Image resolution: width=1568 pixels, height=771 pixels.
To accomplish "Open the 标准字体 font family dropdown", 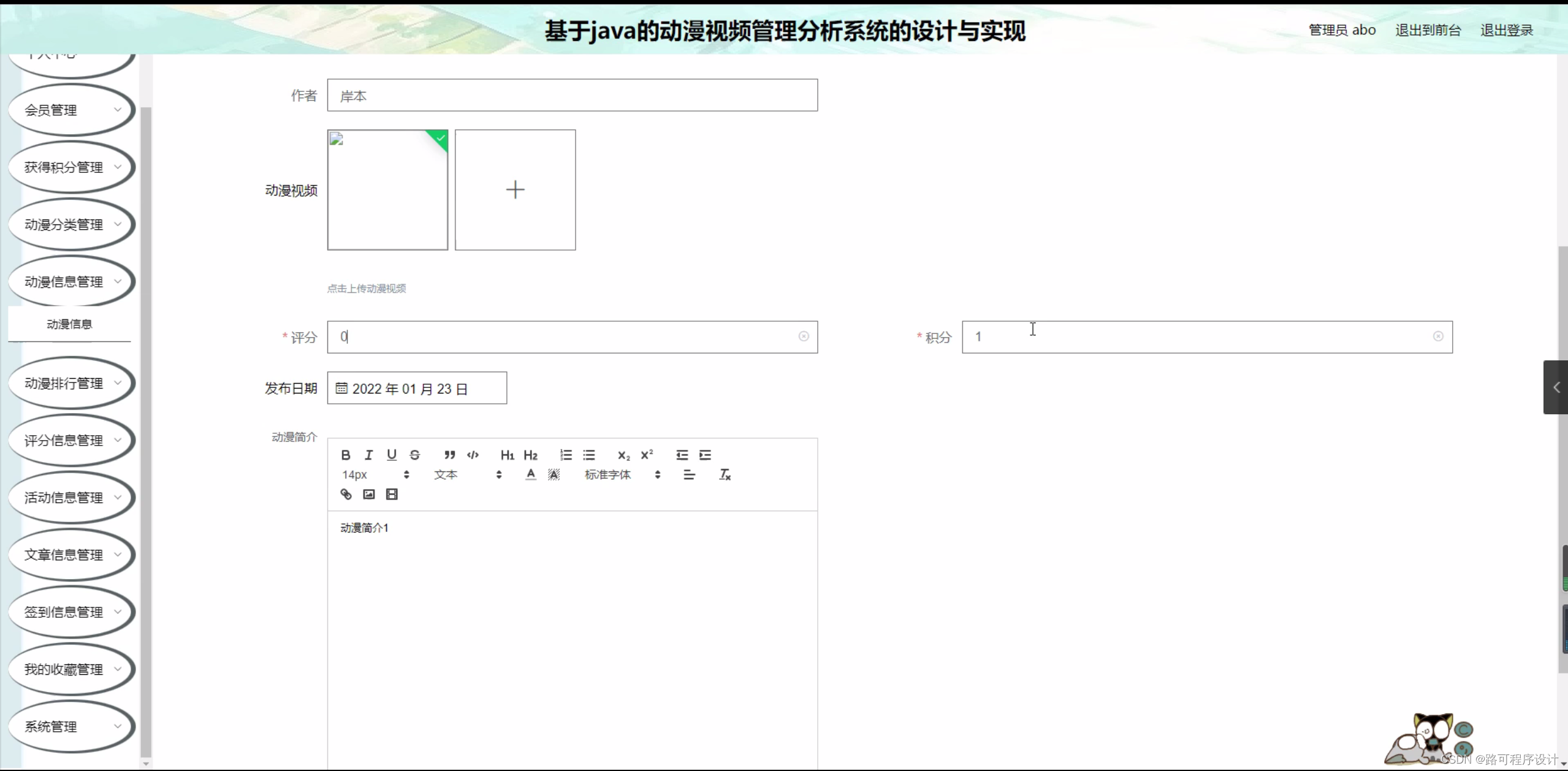I will click(x=622, y=474).
